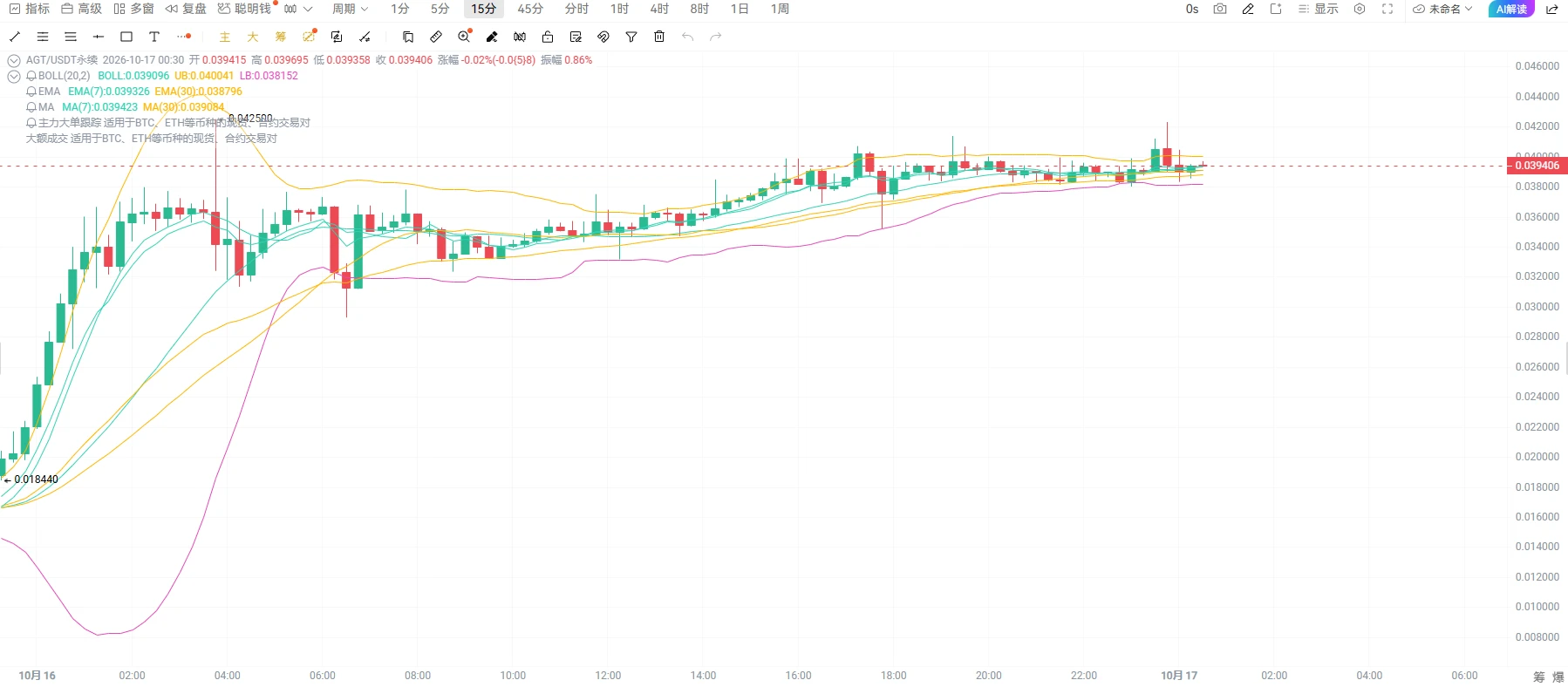
Task: Toggle alert bell for MA indicator
Action: (x=31, y=107)
